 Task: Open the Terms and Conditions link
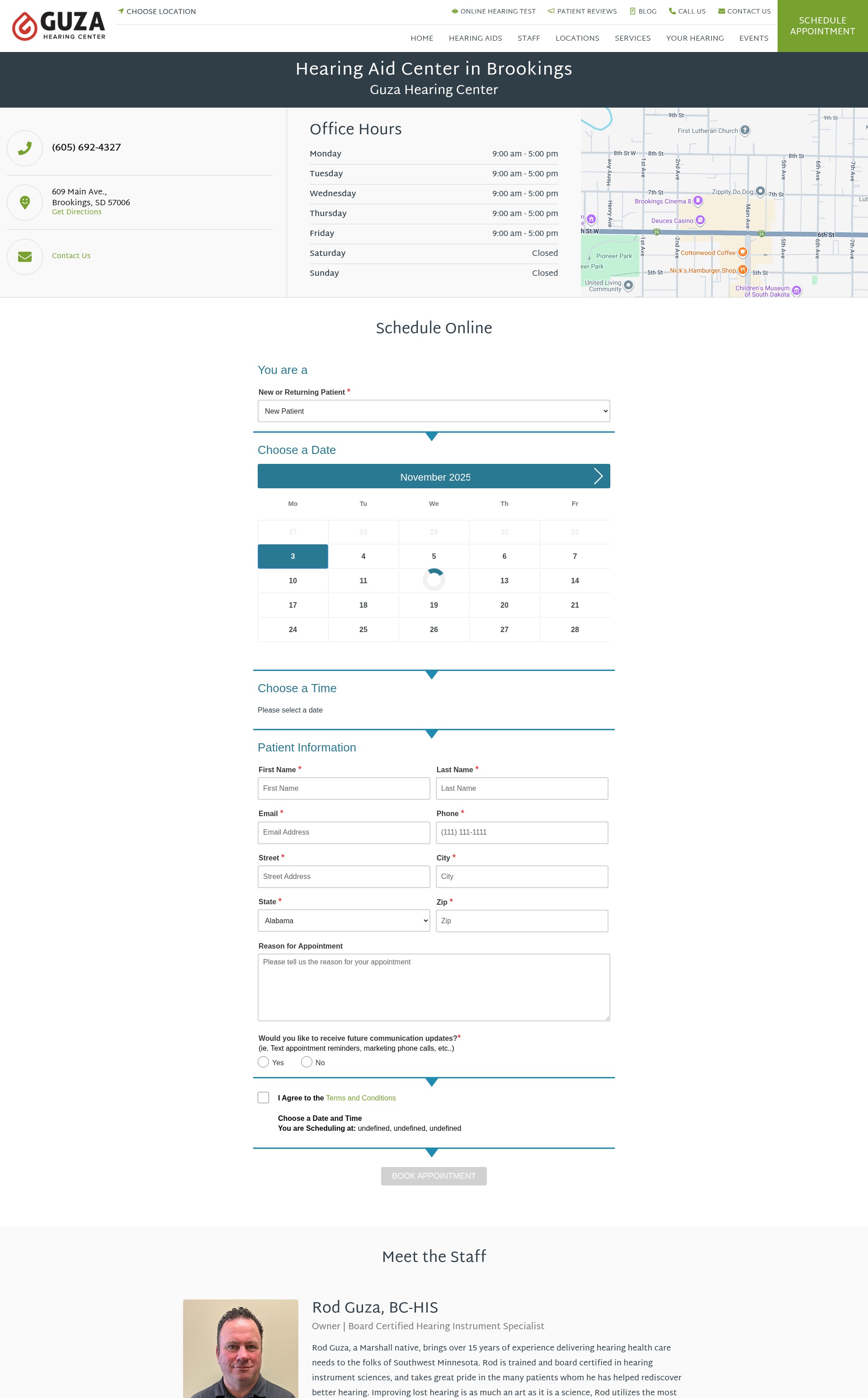pos(360,1098)
